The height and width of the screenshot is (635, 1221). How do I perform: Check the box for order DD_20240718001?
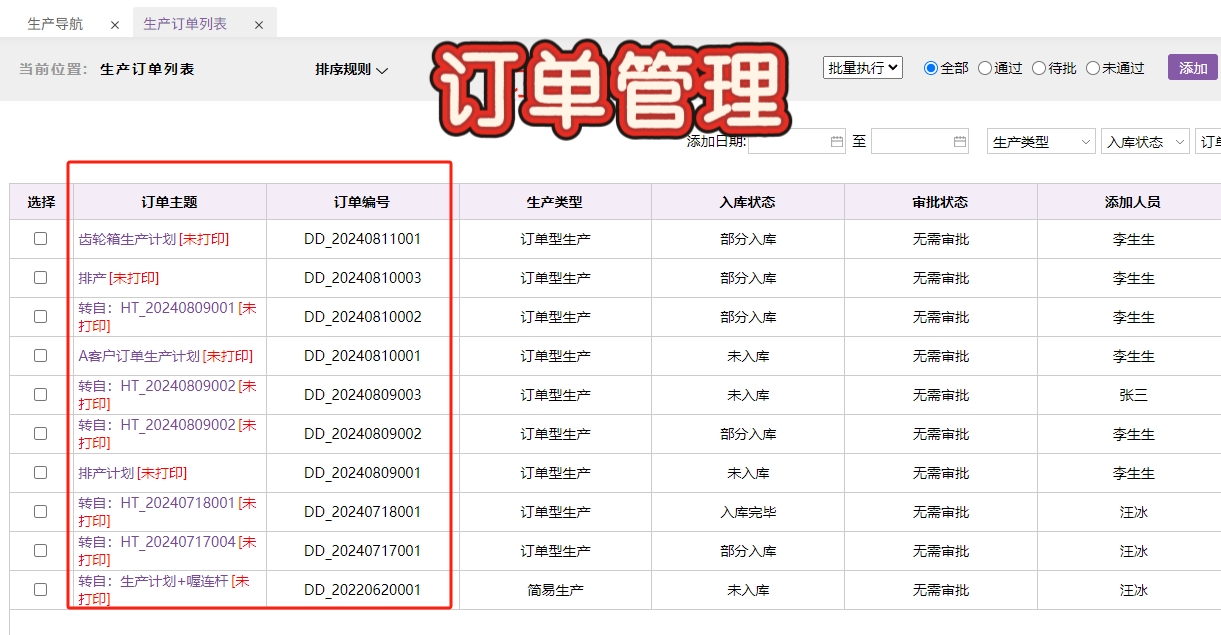click(x=41, y=512)
